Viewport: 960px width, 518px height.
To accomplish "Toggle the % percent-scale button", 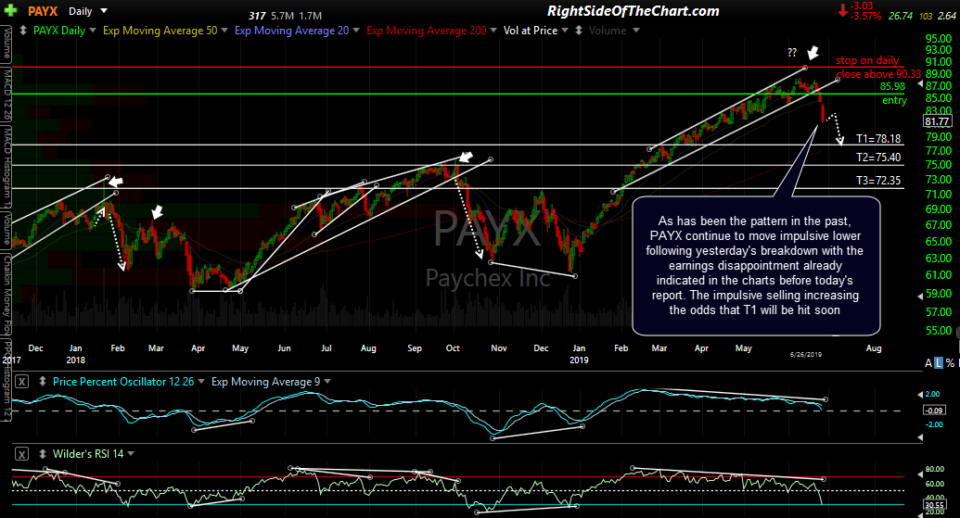I will [x=950, y=363].
